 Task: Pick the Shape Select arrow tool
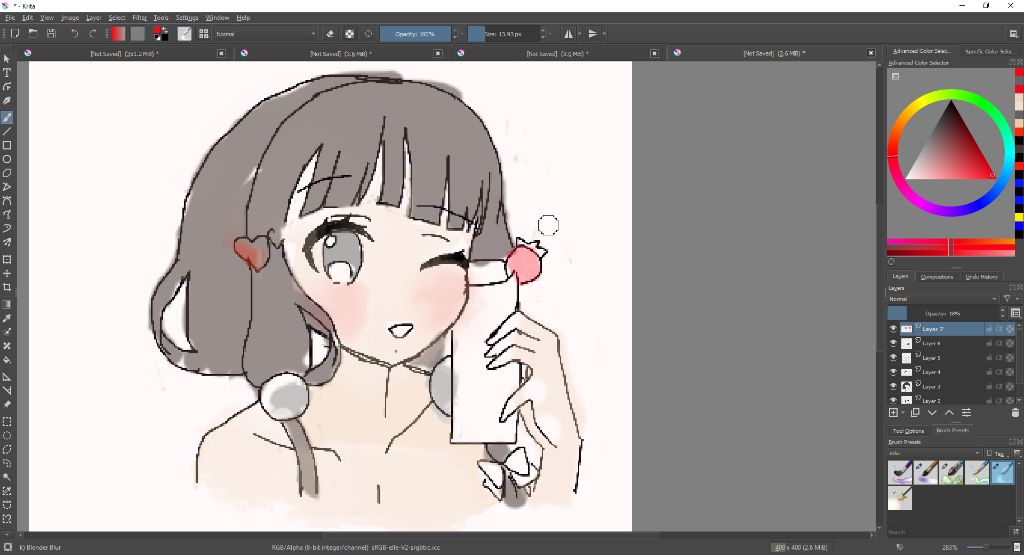(x=7, y=59)
